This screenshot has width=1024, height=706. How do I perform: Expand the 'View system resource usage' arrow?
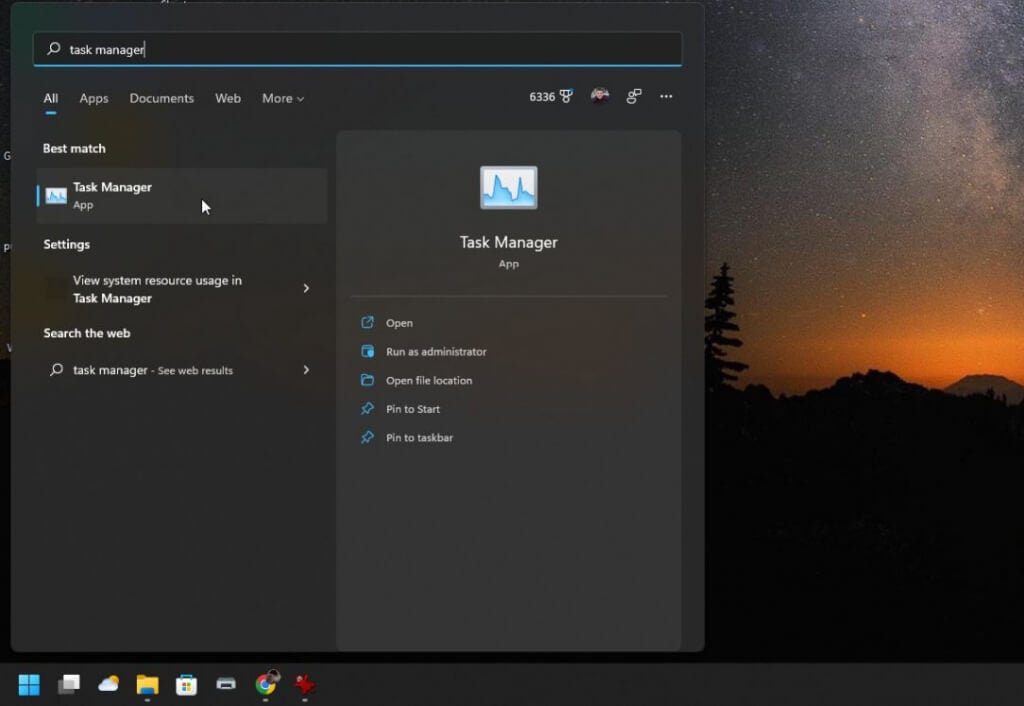point(306,289)
